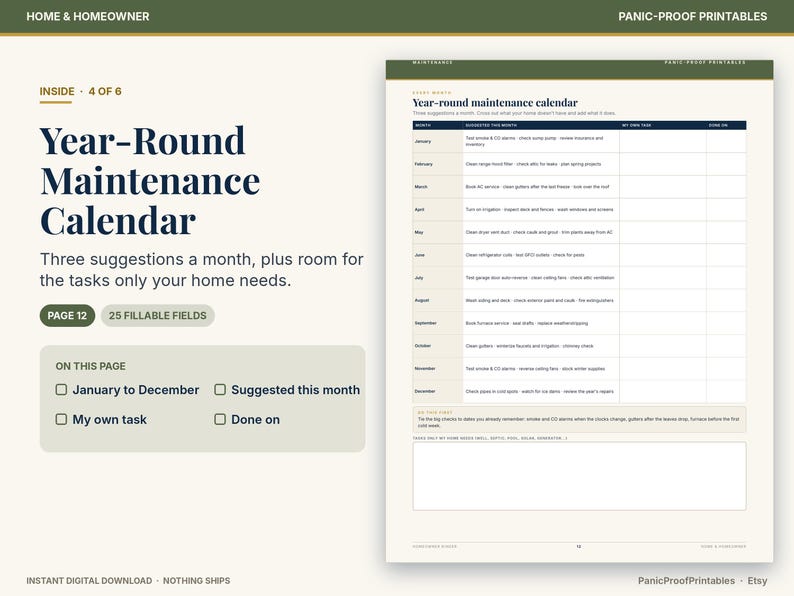
Task: Click the 'Three suggestions a month' subtitle
Action: click(x=202, y=269)
